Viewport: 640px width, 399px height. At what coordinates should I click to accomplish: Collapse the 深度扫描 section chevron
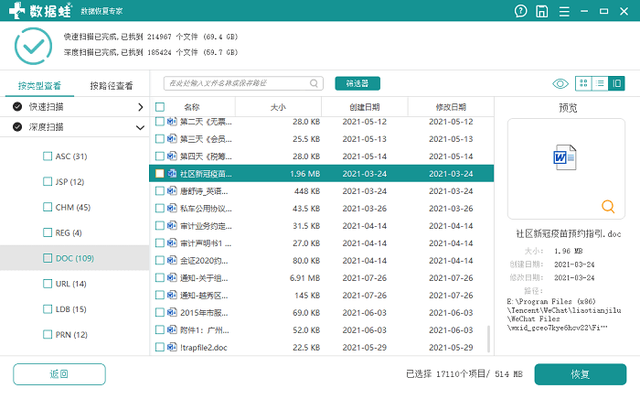click(x=140, y=128)
